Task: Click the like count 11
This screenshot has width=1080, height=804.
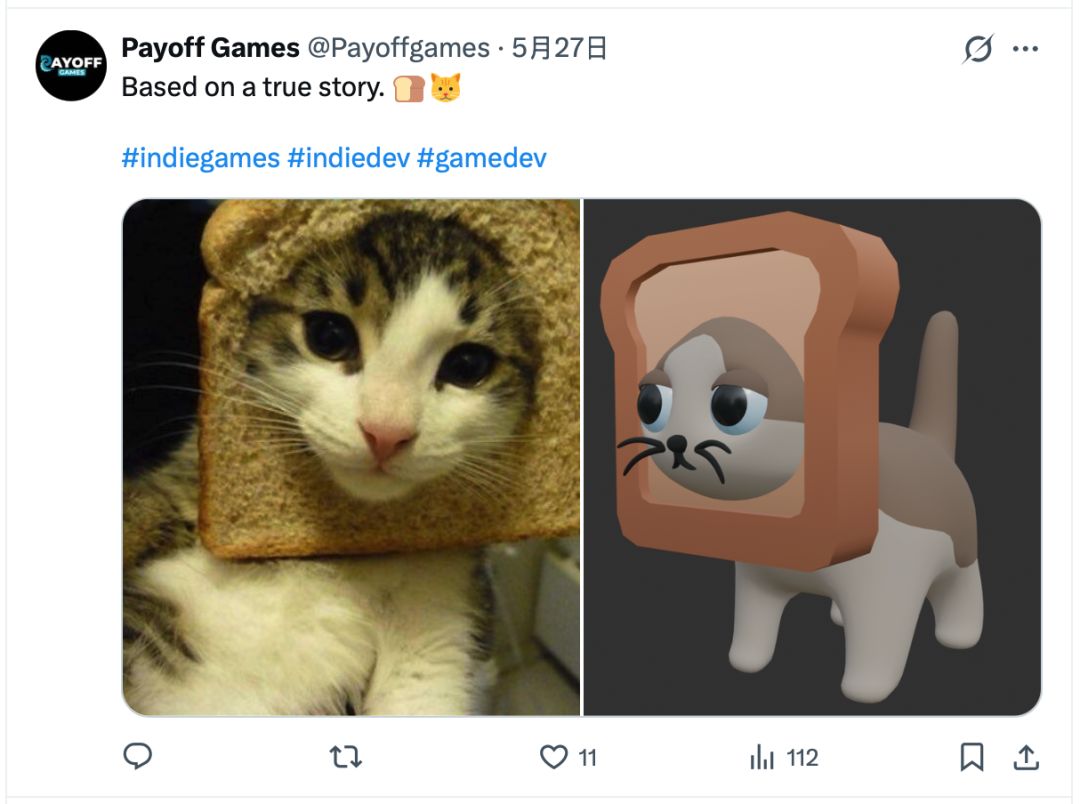Action: (588, 758)
